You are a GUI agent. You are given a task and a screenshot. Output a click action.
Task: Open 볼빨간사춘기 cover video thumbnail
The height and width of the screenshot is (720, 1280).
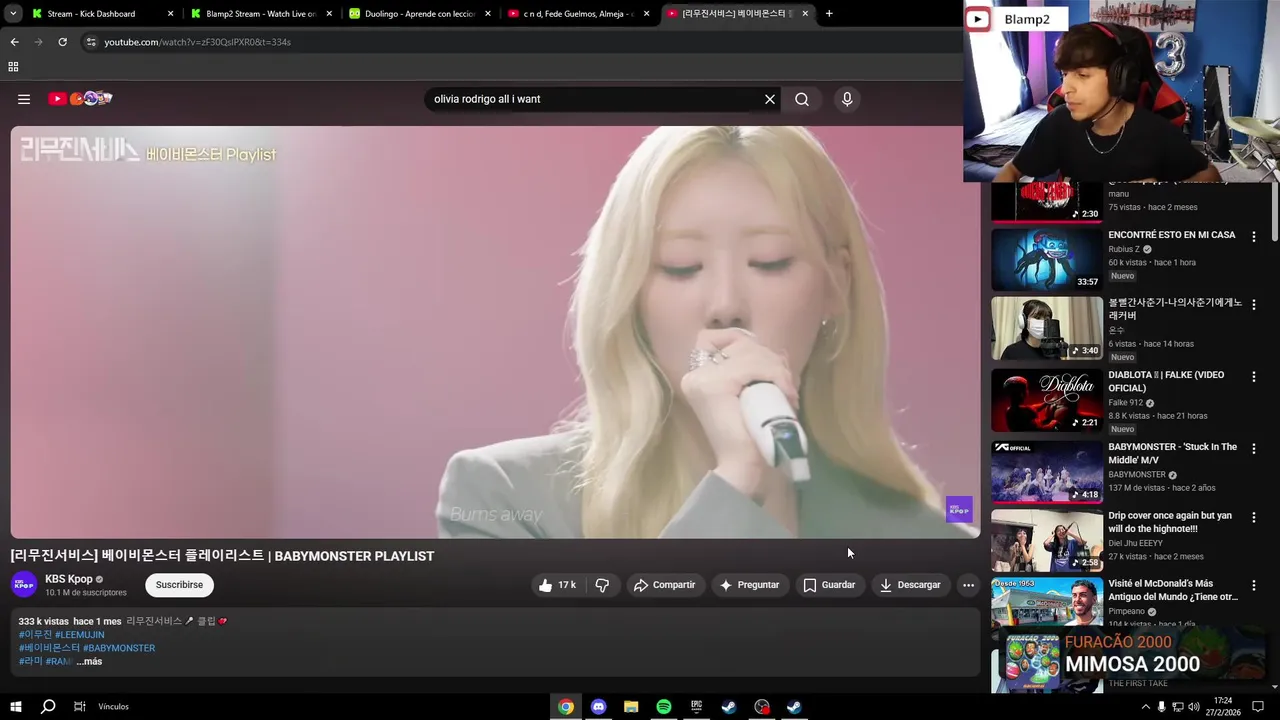[x=1046, y=328]
